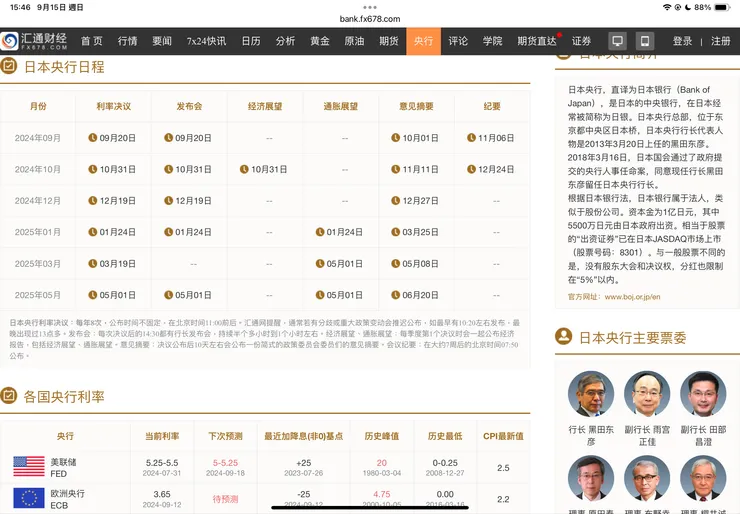
Task: Click the 副行长 雨宫正佳 portrait
Action: (647, 394)
